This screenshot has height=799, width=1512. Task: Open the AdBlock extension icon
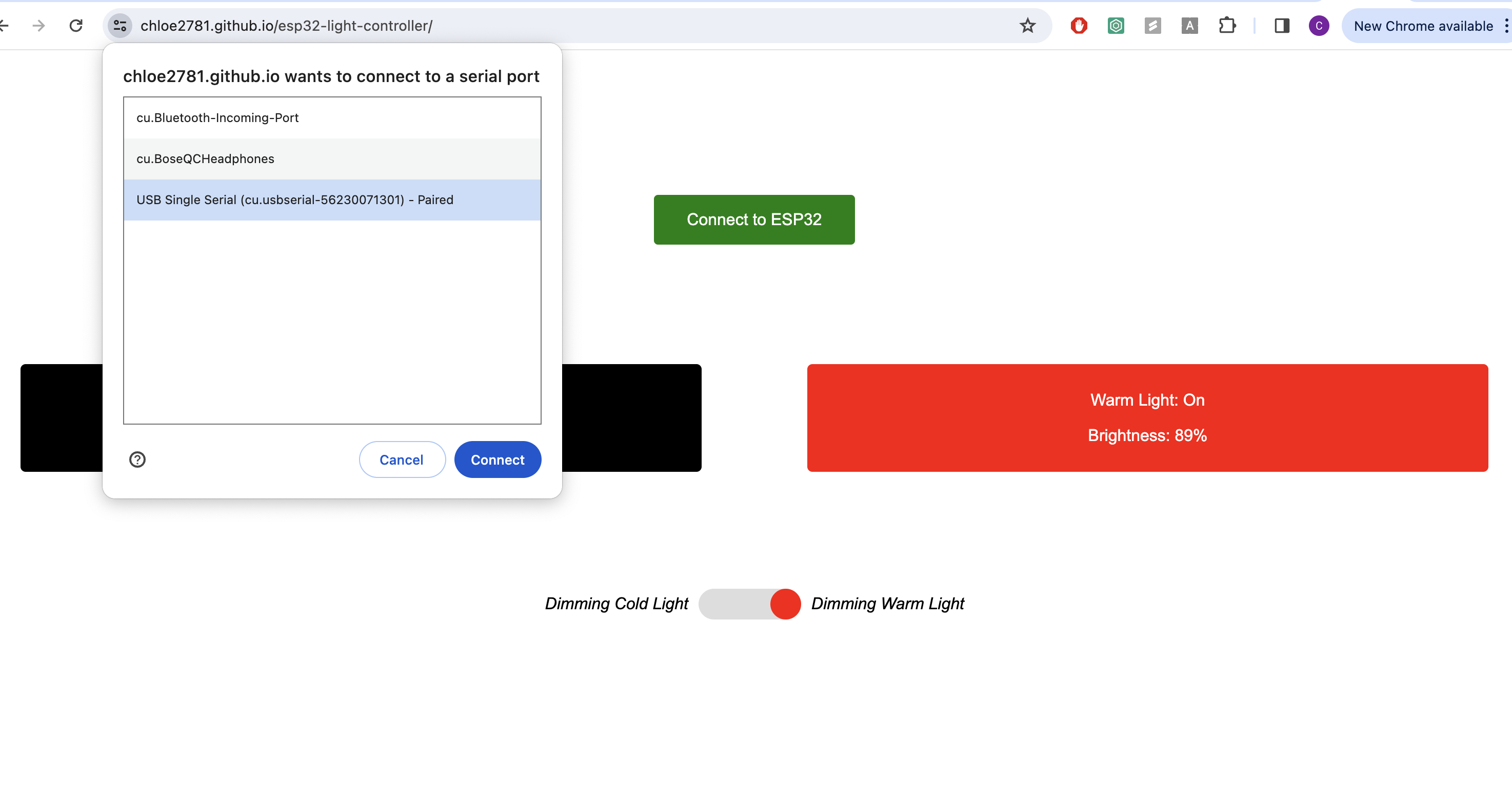(x=1079, y=26)
